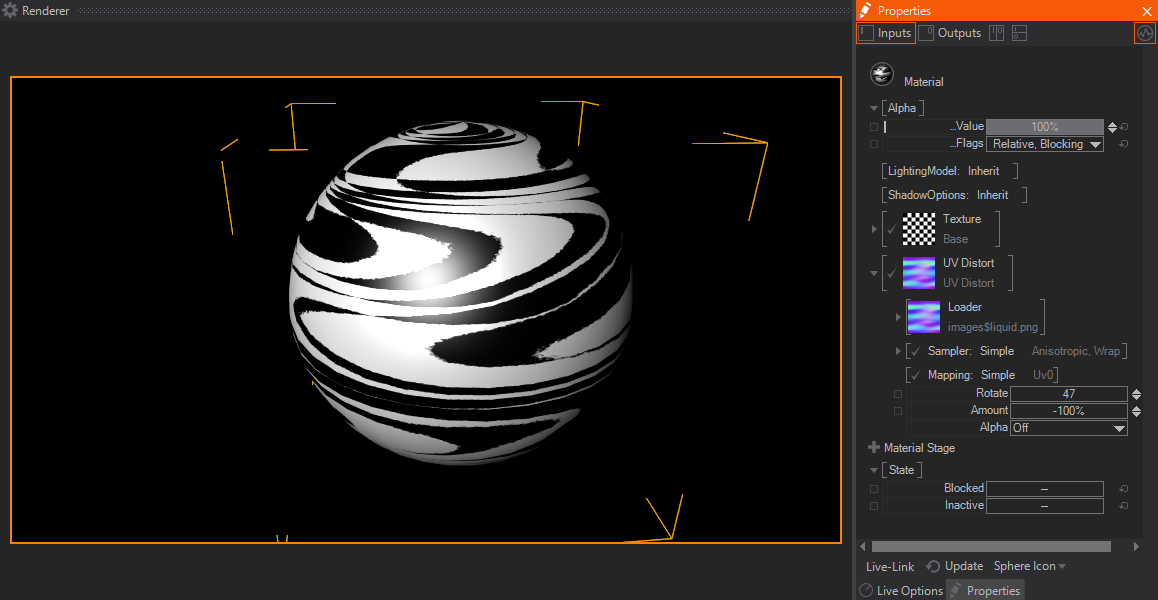This screenshot has width=1158, height=600.
Task: Click the Rotate value field showing 47
Action: 1068,394
